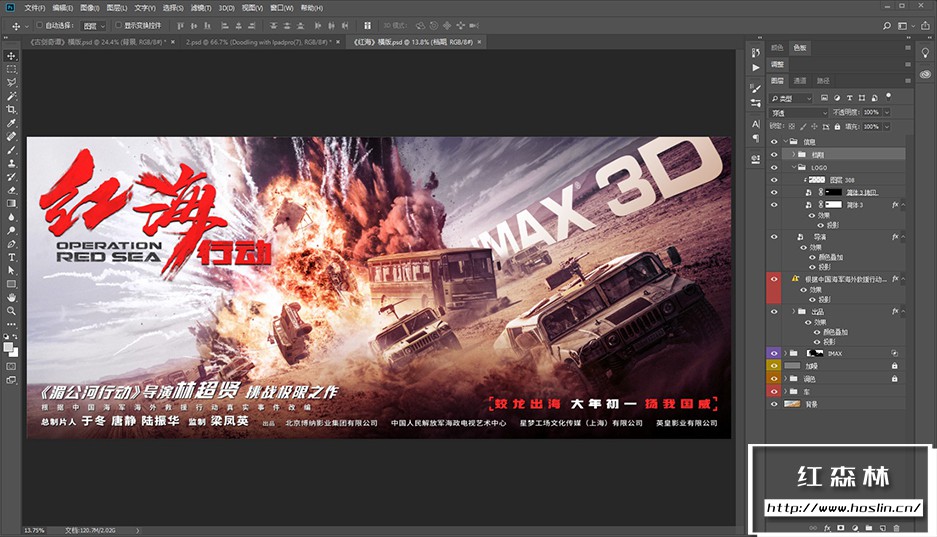Screen dimensions: 937x537
Task: Select the Rectangular Marquee tool
Action: 11,69
